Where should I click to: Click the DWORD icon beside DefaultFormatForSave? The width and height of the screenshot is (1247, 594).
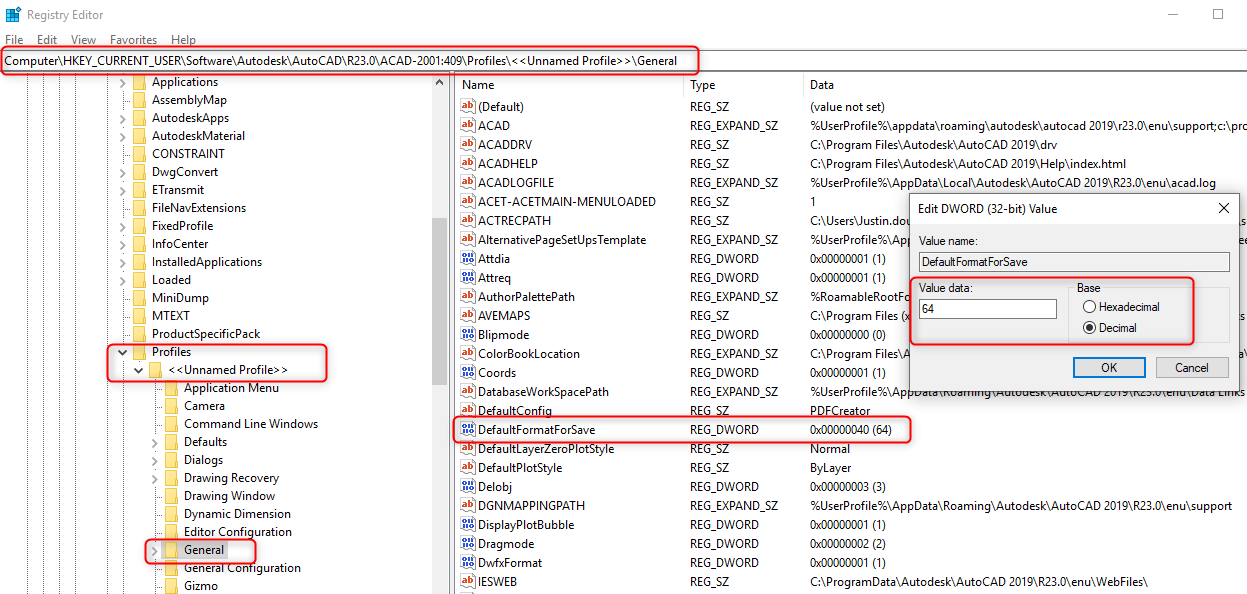pos(467,430)
